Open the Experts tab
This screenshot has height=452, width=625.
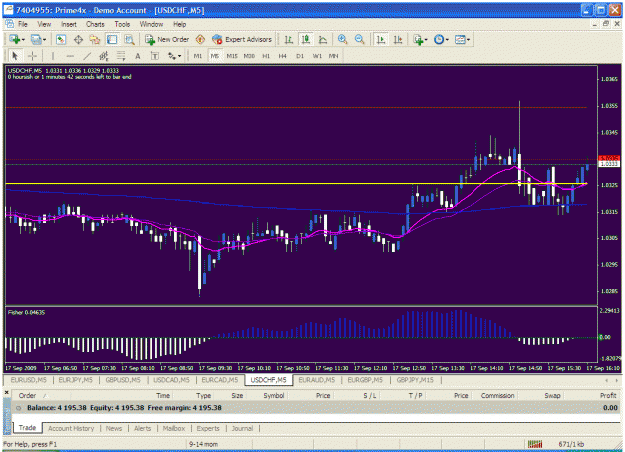coord(208,428)
